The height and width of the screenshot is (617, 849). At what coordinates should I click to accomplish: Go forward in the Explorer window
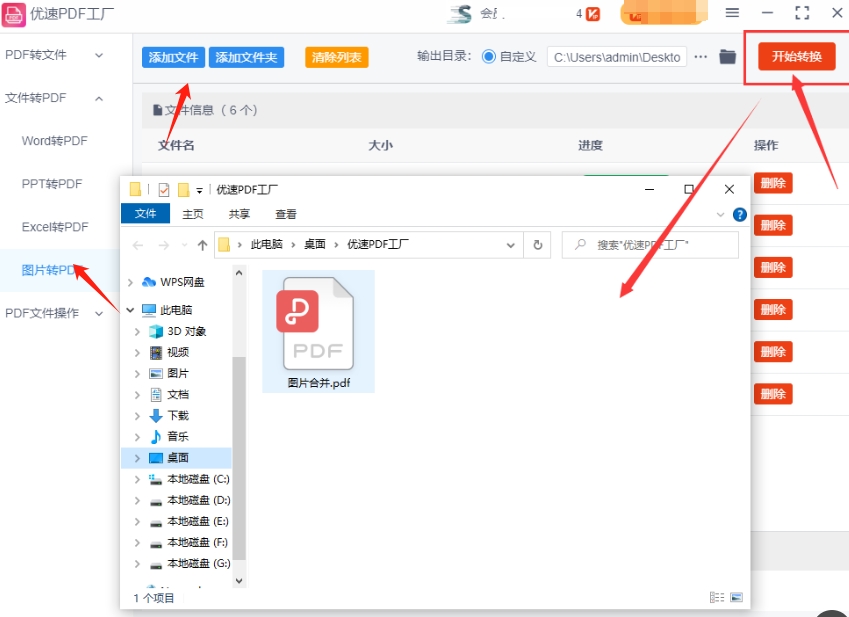[163, 245]
